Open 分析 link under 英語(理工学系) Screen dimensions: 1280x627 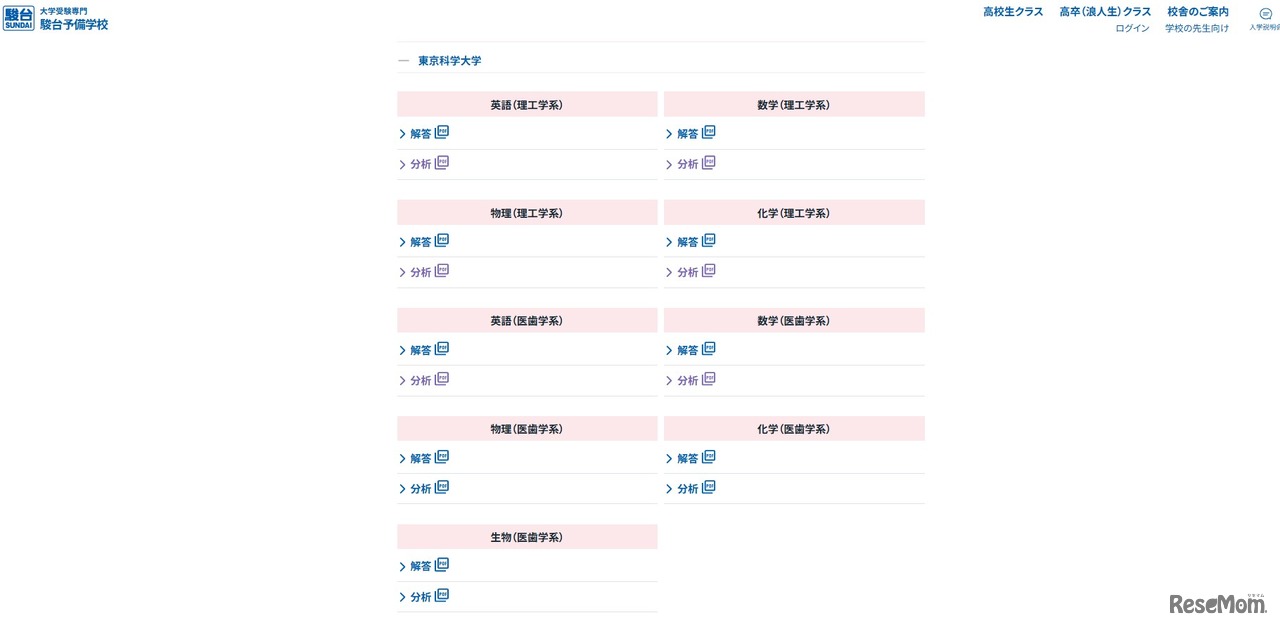click(x=420, y=164)
